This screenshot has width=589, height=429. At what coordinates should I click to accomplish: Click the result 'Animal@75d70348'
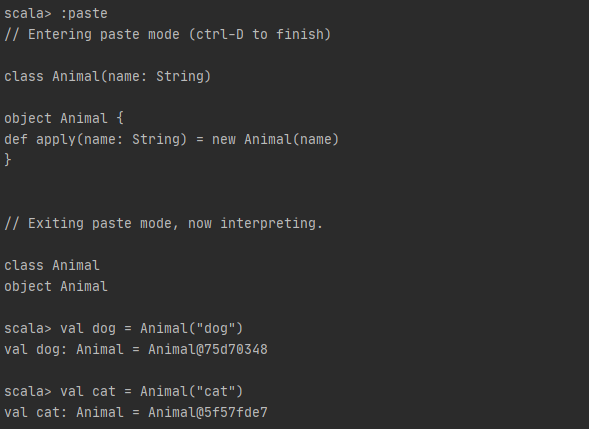click(208, 350)
